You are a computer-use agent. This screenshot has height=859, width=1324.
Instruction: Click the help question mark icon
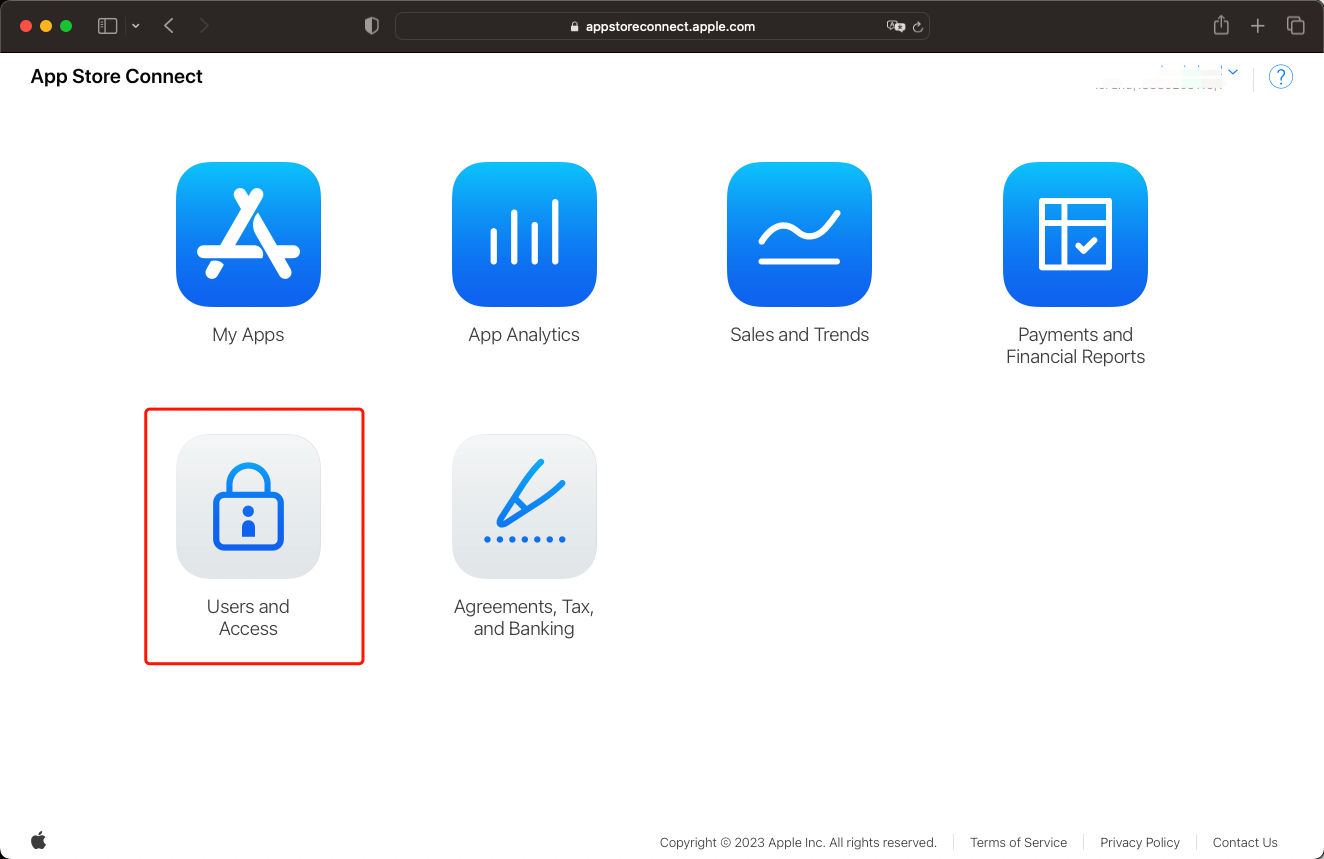[x=1281, y=77]
